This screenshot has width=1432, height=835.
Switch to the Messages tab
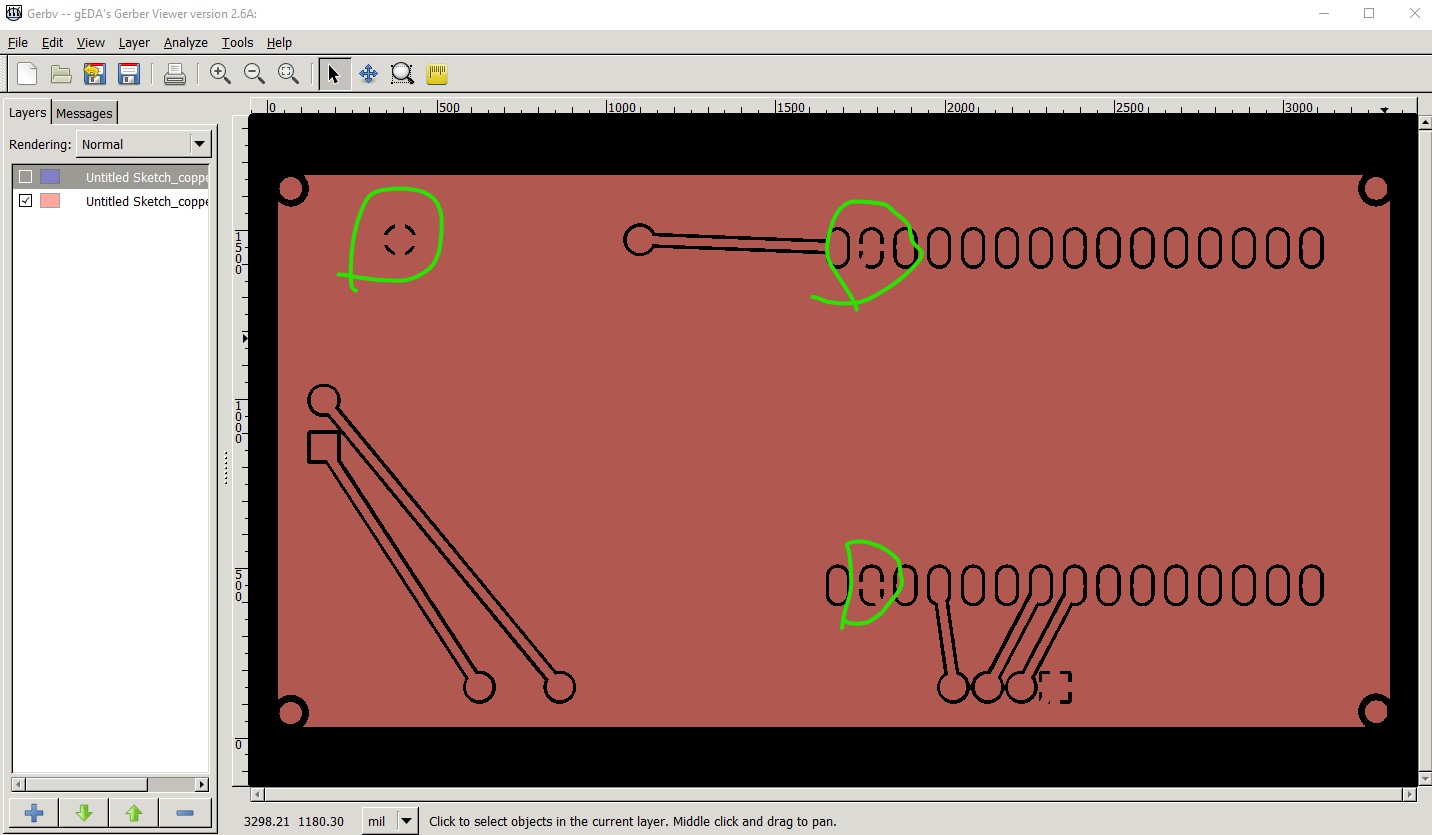(x=84, y=113)
